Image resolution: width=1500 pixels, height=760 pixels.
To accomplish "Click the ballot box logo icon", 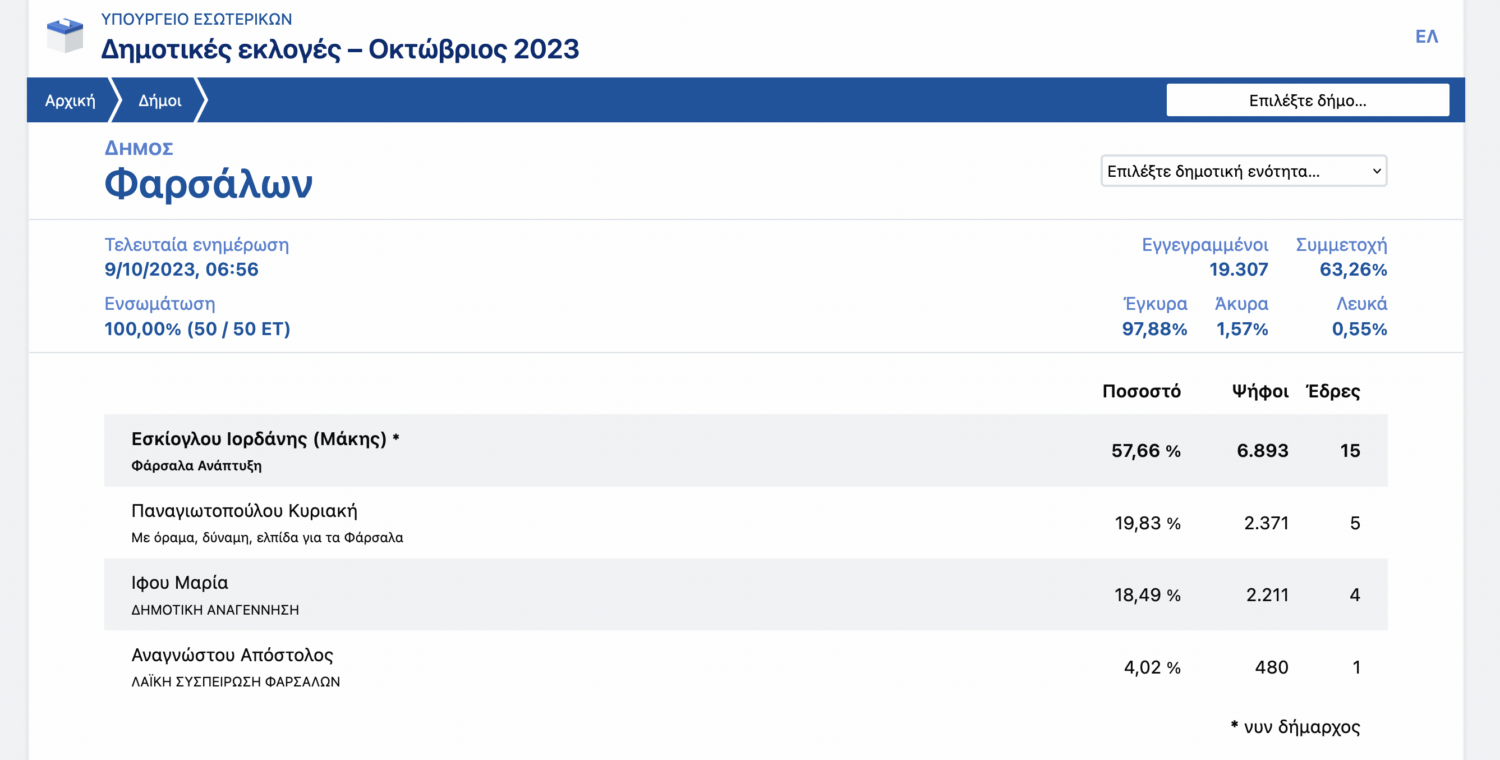I will pos(65,35).
